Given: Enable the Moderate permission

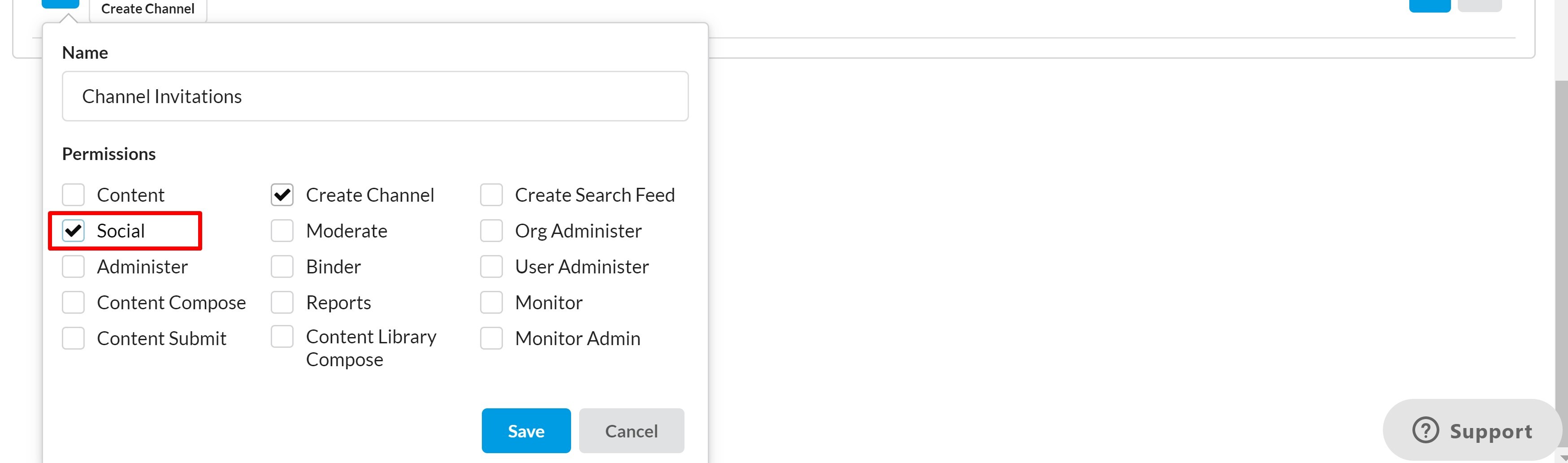Looking at the screenshot, I should click(282, 231).
